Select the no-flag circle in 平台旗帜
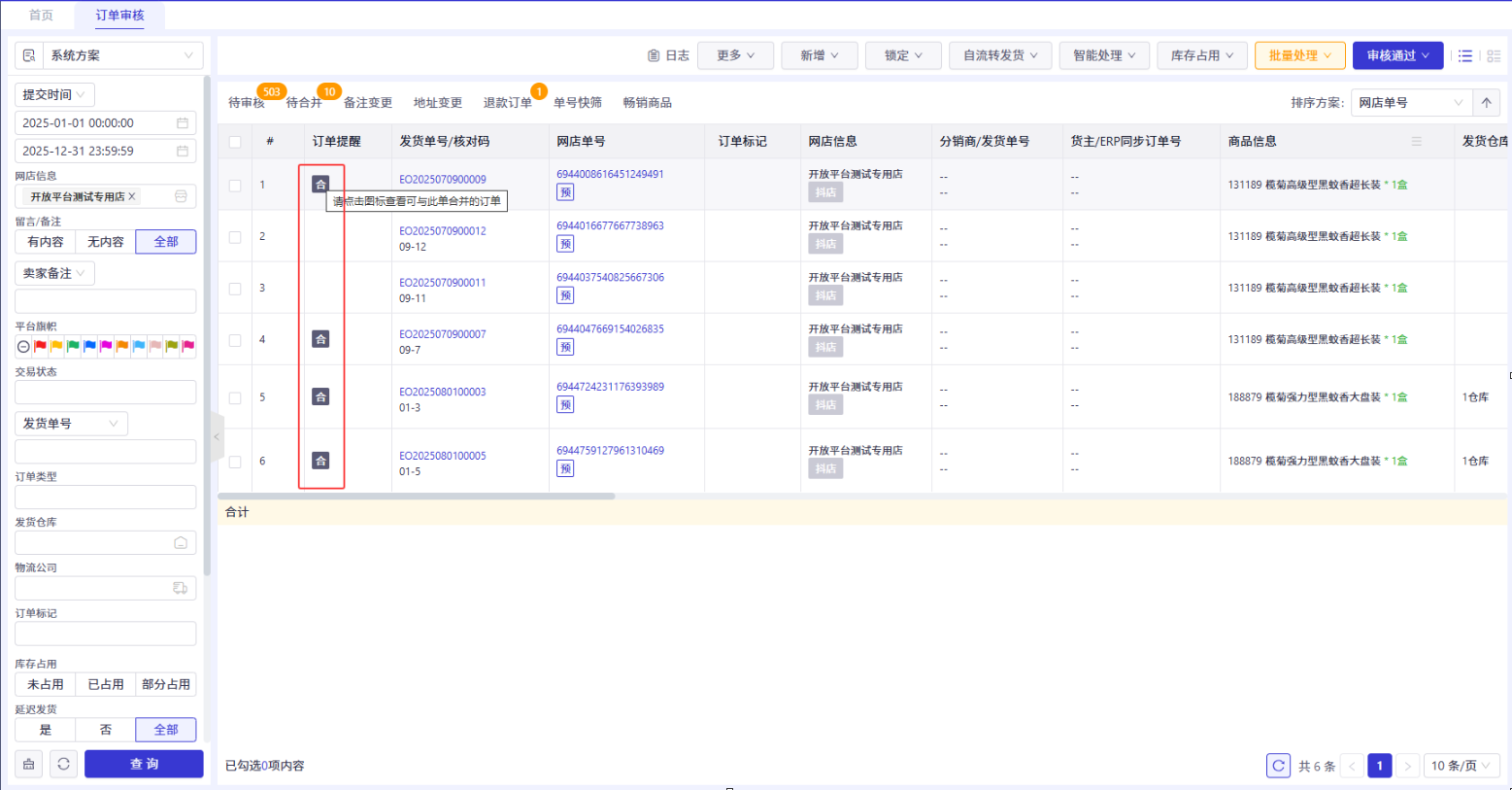The width and height of the screenshot is (1512, 790). [x=23, y=347]
